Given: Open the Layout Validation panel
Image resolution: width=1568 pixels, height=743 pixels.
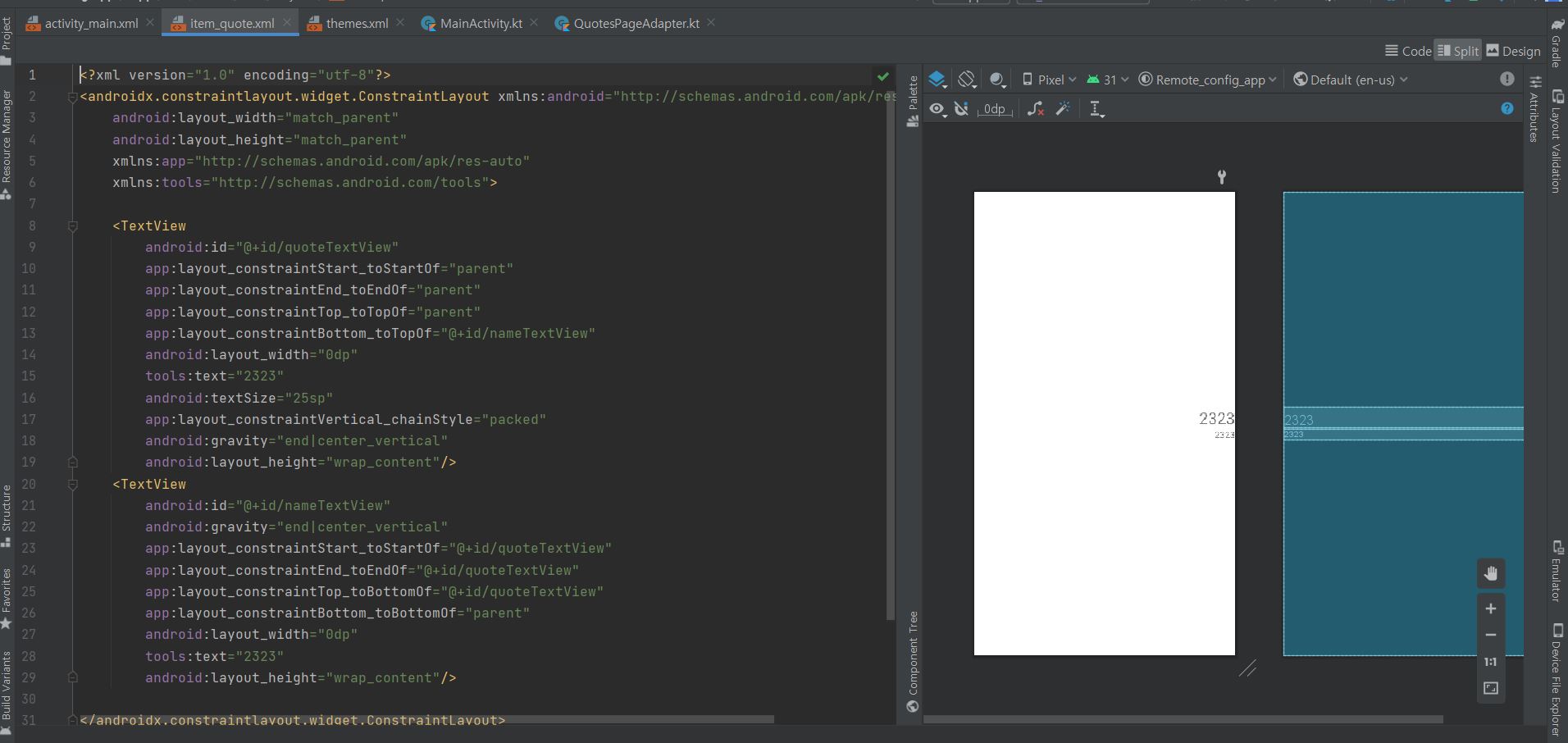Looking at the screenshot, I should tap(1557, 141).
